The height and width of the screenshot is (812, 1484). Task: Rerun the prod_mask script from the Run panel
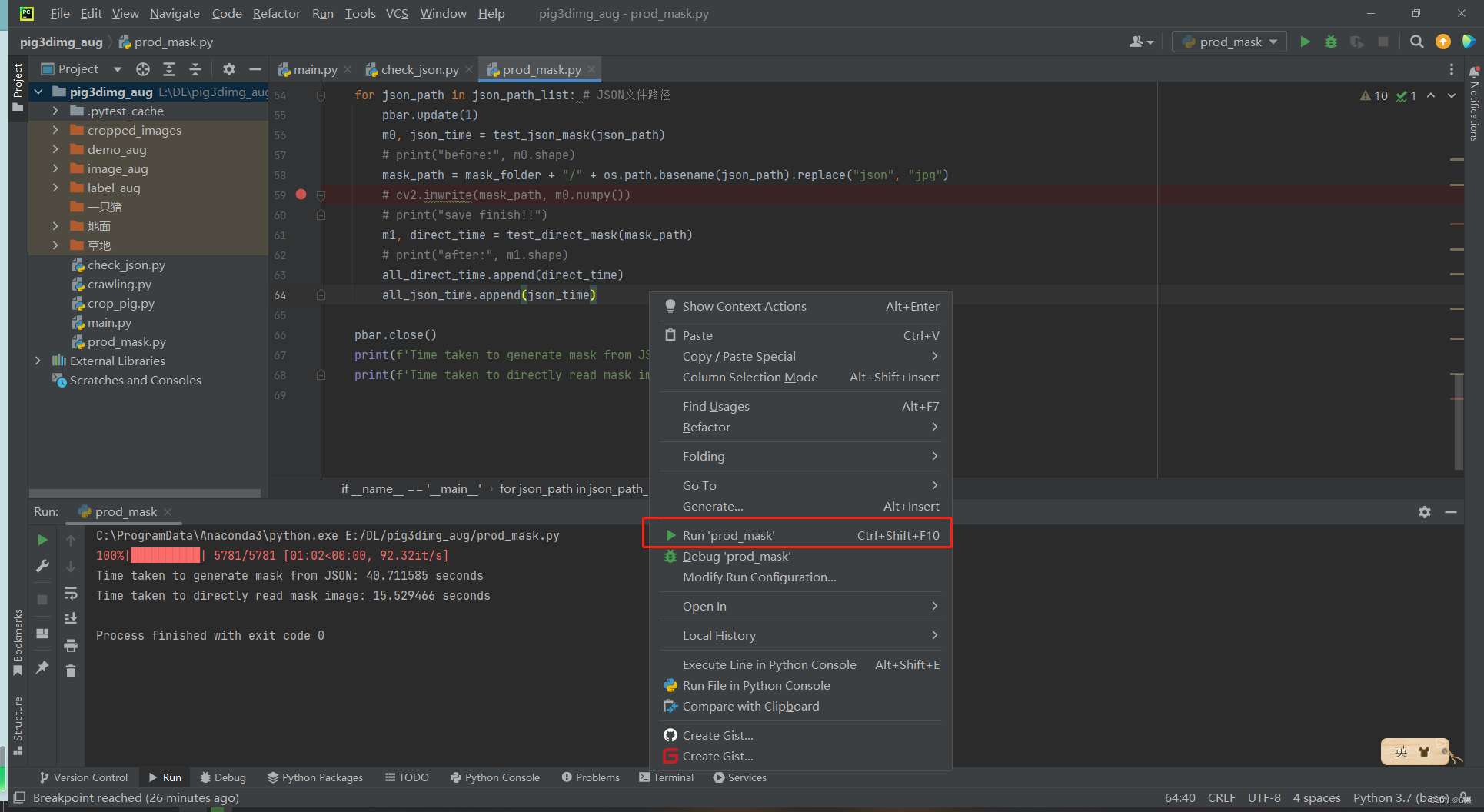tap(42, 539)
